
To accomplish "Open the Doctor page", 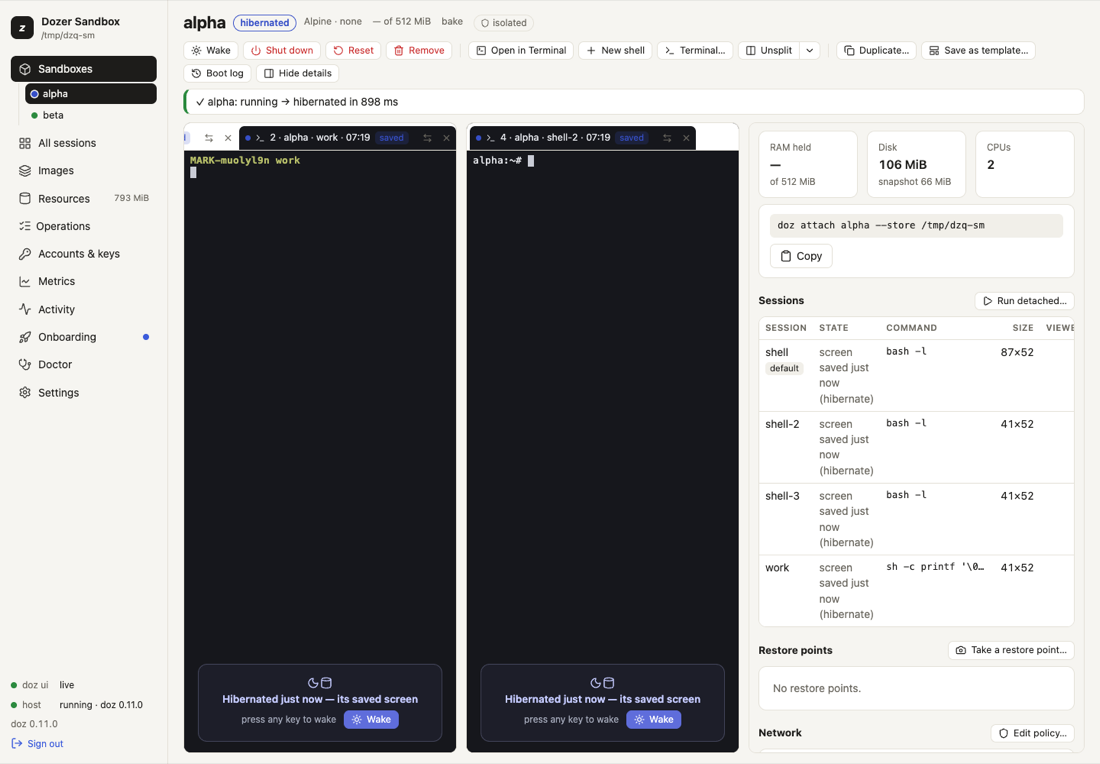I will click(x=83, y=364).
